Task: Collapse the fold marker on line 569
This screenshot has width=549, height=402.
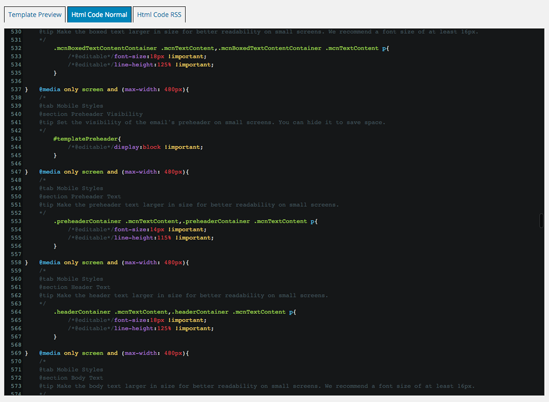Action: [26, 353]
